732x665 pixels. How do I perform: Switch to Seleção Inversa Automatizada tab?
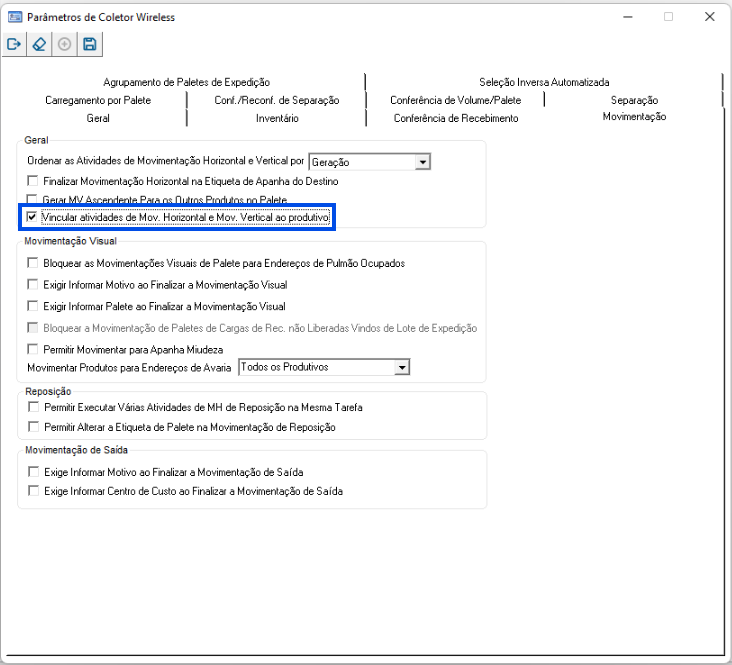(544, 82)
